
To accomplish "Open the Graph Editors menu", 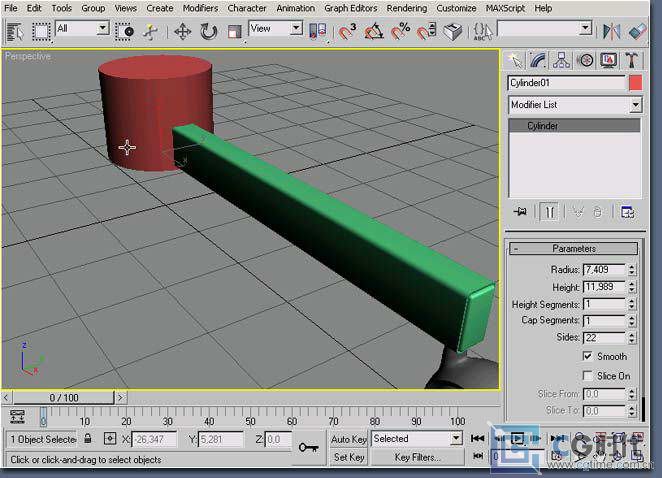I will coord(350,8).
